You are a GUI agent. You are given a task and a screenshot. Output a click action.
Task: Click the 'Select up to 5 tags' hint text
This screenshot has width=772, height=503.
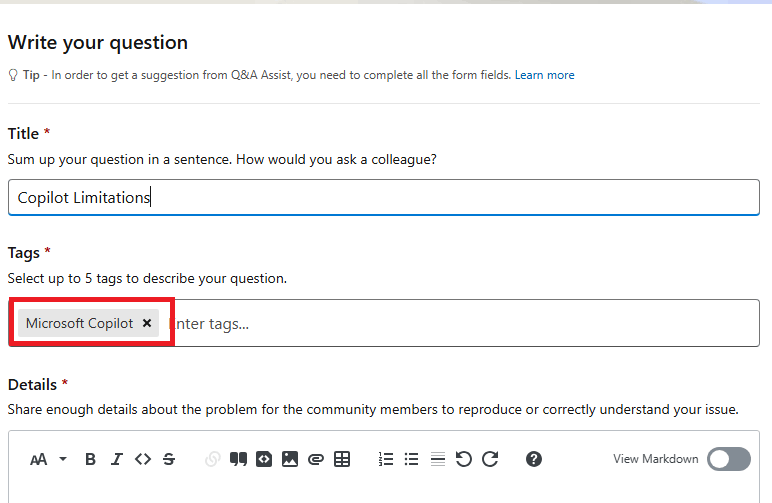click(147, 279)
